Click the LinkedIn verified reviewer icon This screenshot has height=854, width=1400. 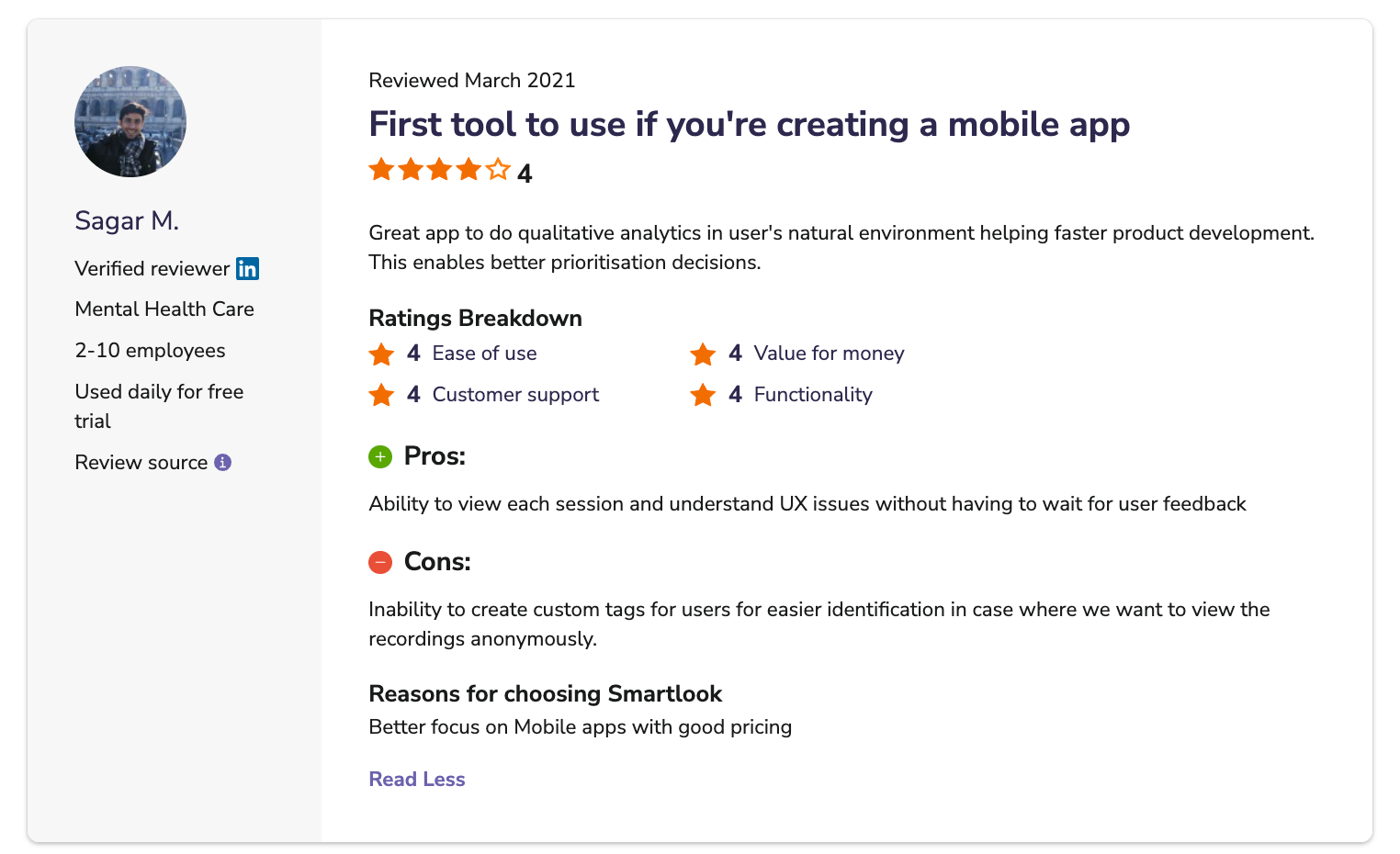pyautogui.click(x=247, y=268)
